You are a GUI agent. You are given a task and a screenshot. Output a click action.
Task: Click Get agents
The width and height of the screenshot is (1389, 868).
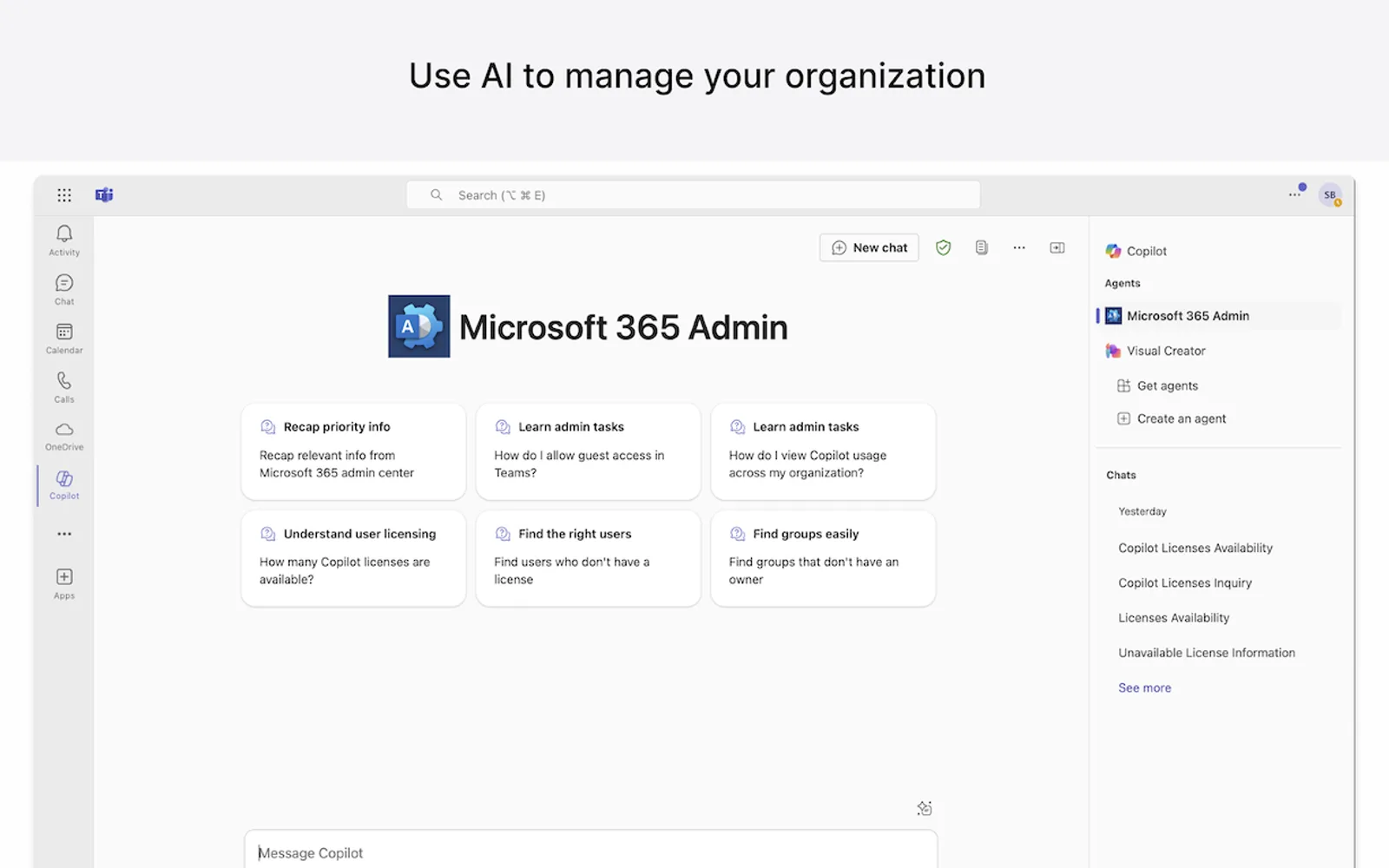click(1157, 385)
